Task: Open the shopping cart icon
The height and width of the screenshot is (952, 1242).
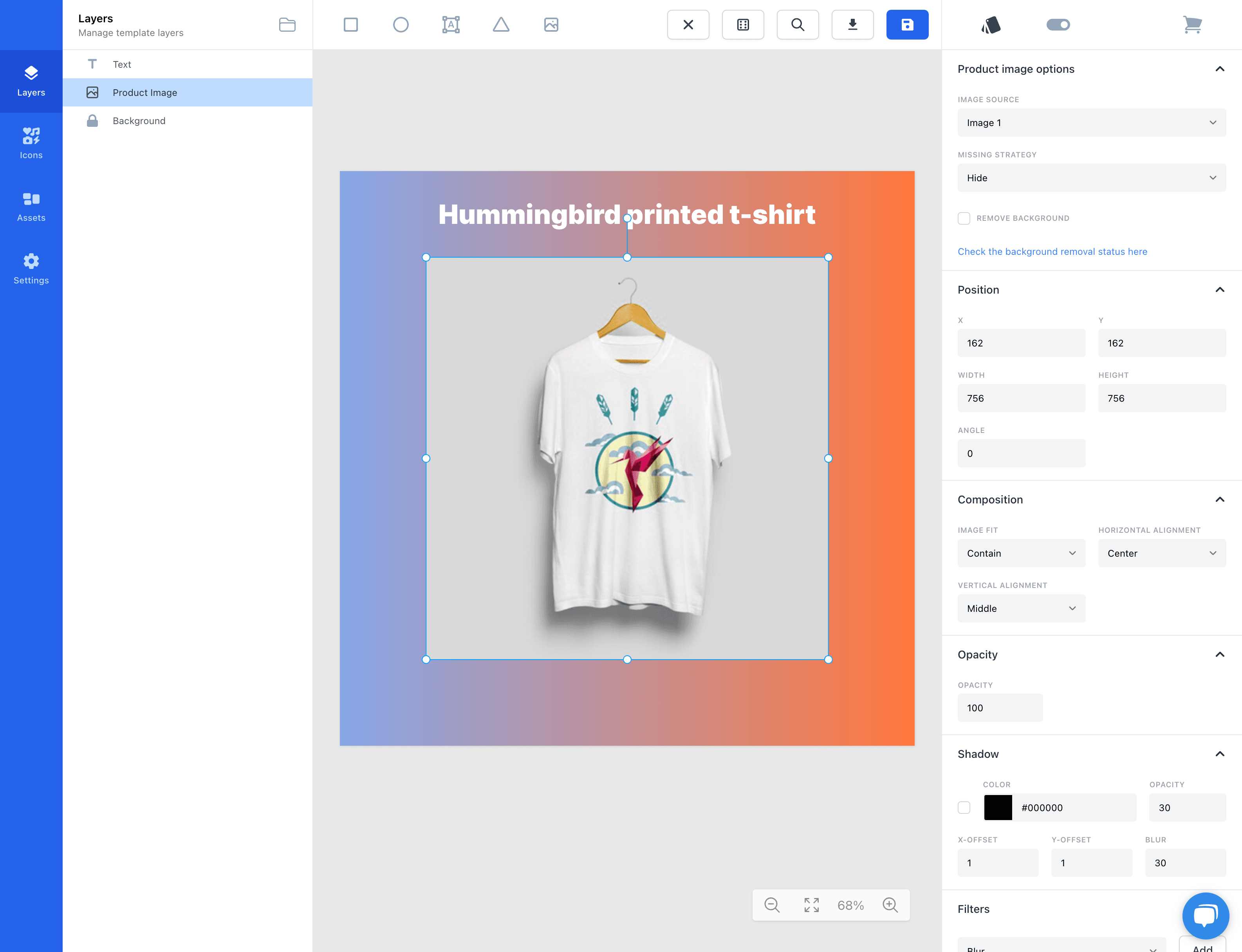Action: [x=1192, y=24]
